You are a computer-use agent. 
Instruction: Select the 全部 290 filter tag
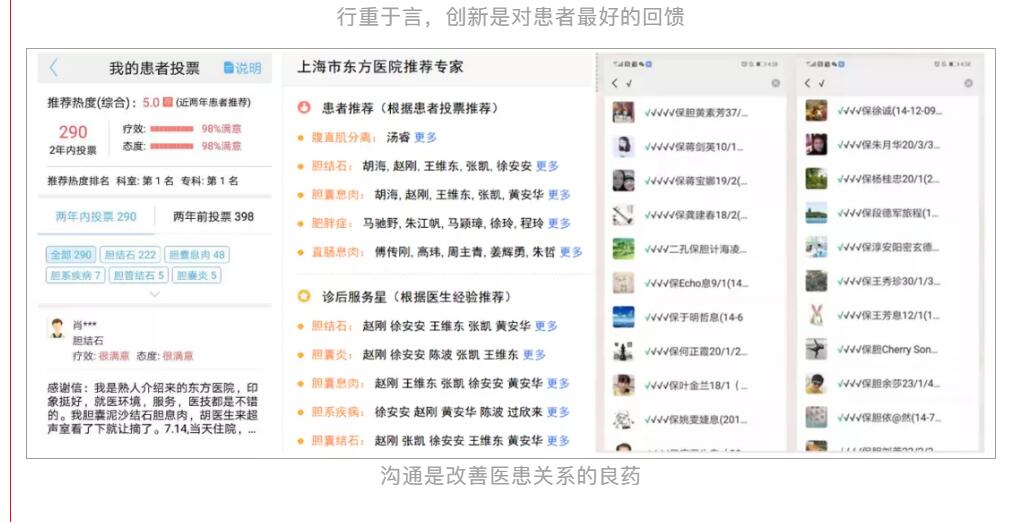pos(71,255)
